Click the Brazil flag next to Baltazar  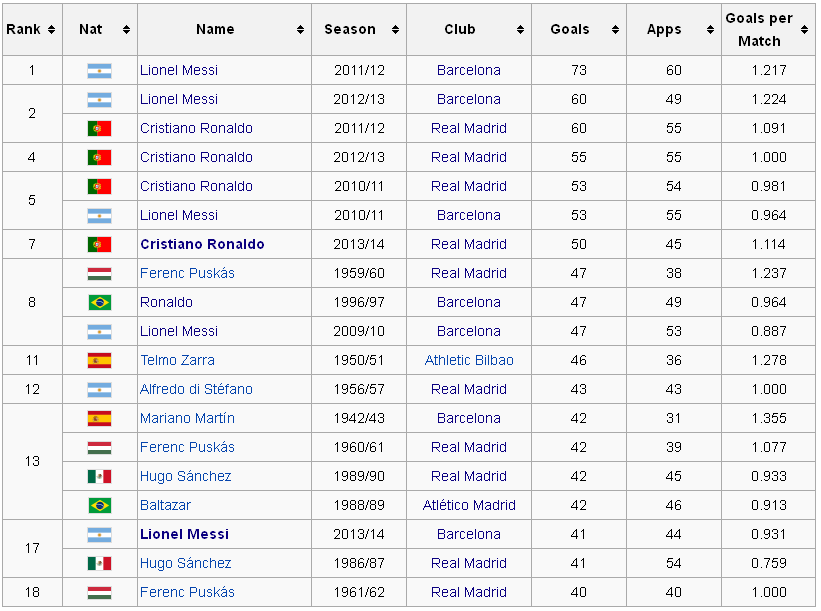pyautogui.click(x=99, y=505)
